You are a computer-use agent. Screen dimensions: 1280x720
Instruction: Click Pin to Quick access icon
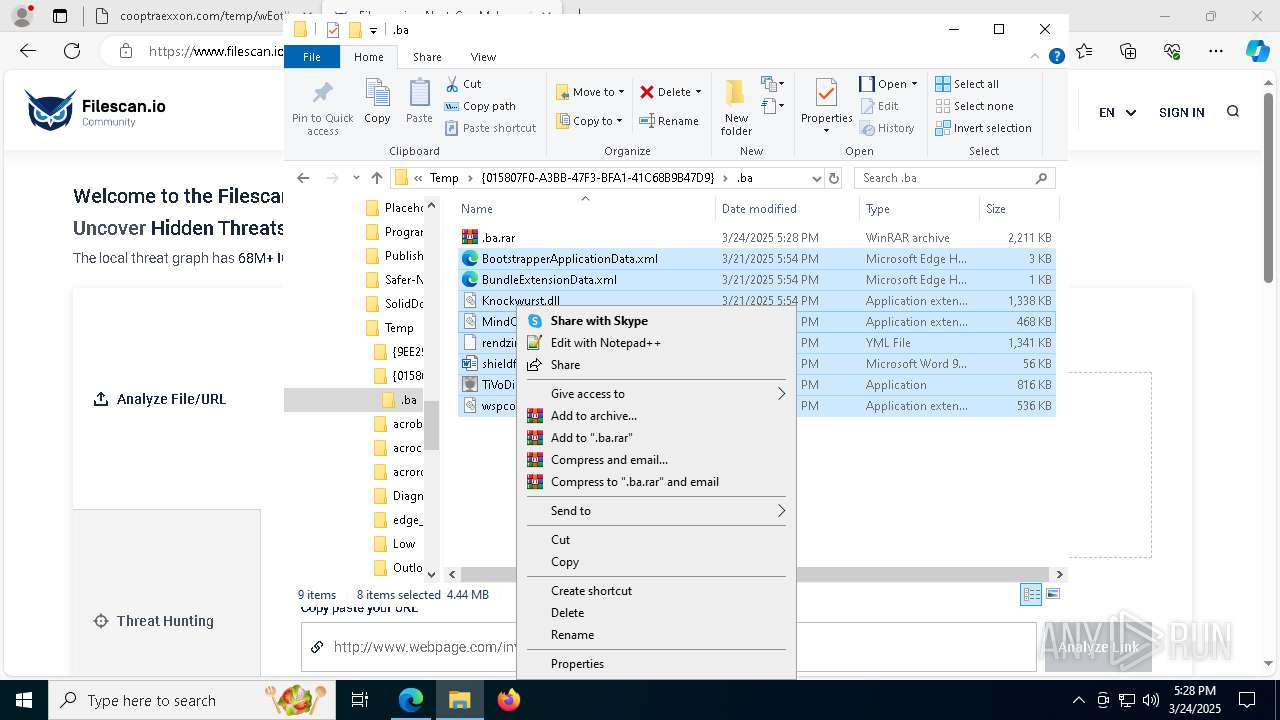[322, 108]
